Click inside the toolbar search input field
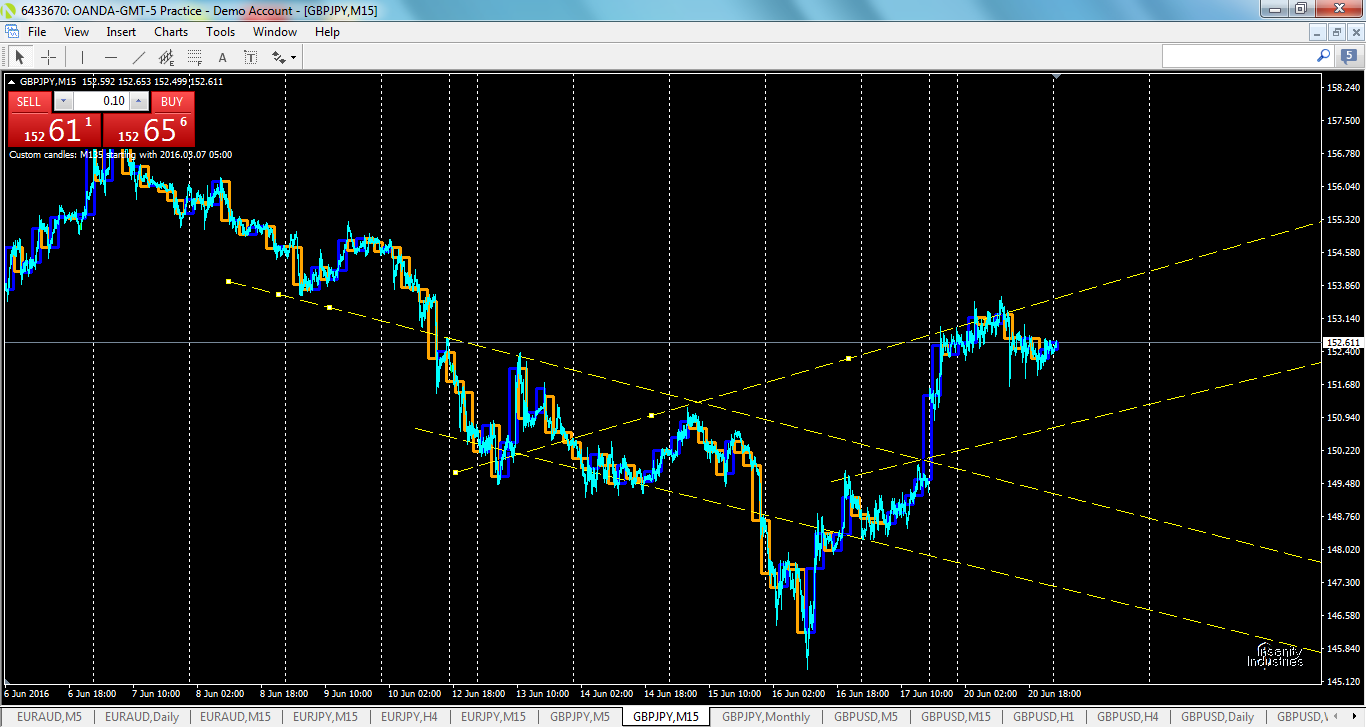Screen dimensions: 1366x728 point(1240,56)
